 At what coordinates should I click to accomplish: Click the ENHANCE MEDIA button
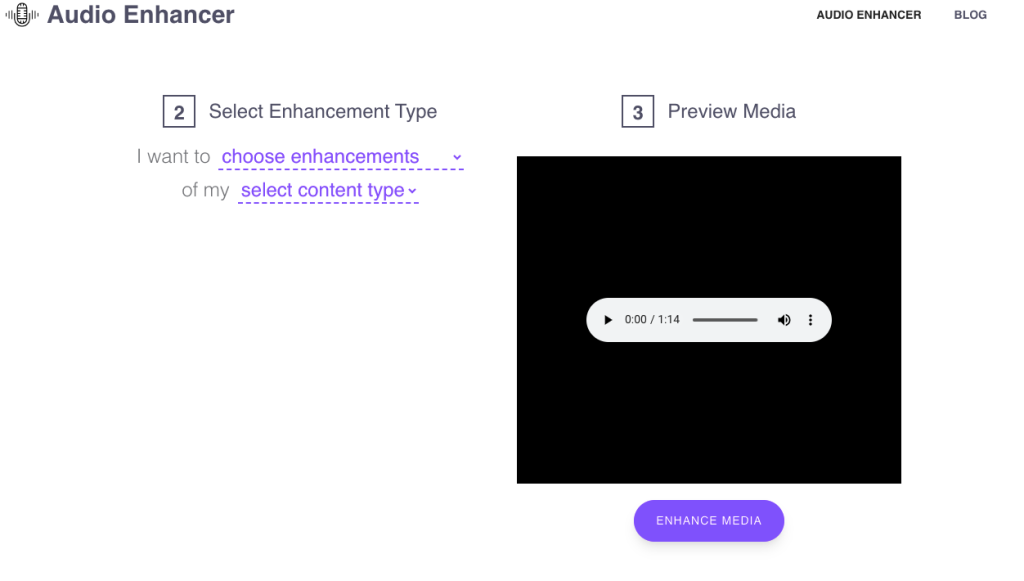tap(708, 520)
